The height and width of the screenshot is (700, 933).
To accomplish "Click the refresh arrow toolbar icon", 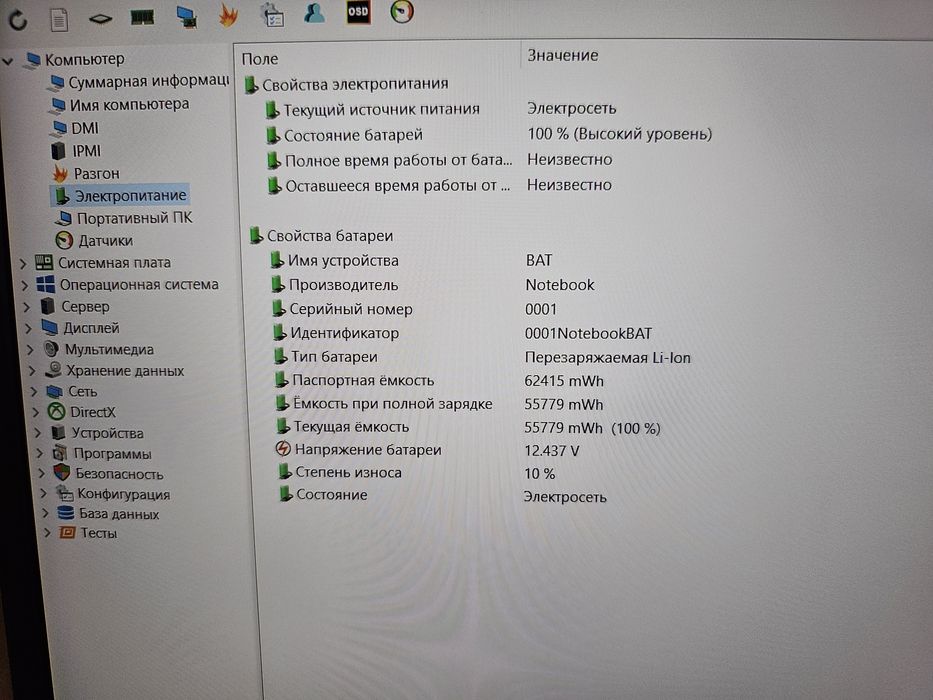I will tap(18, 20).
